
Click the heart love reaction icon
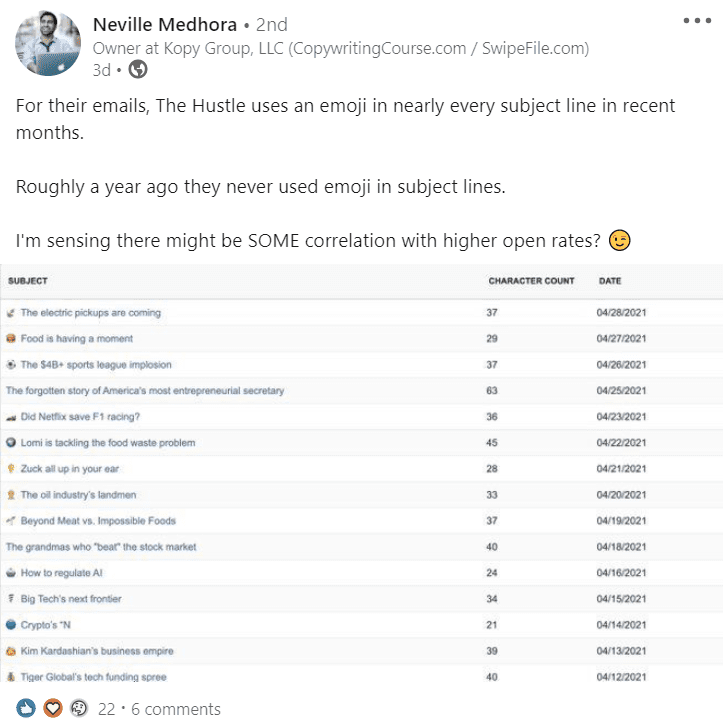pyautogui.click(x=53, y=707)
